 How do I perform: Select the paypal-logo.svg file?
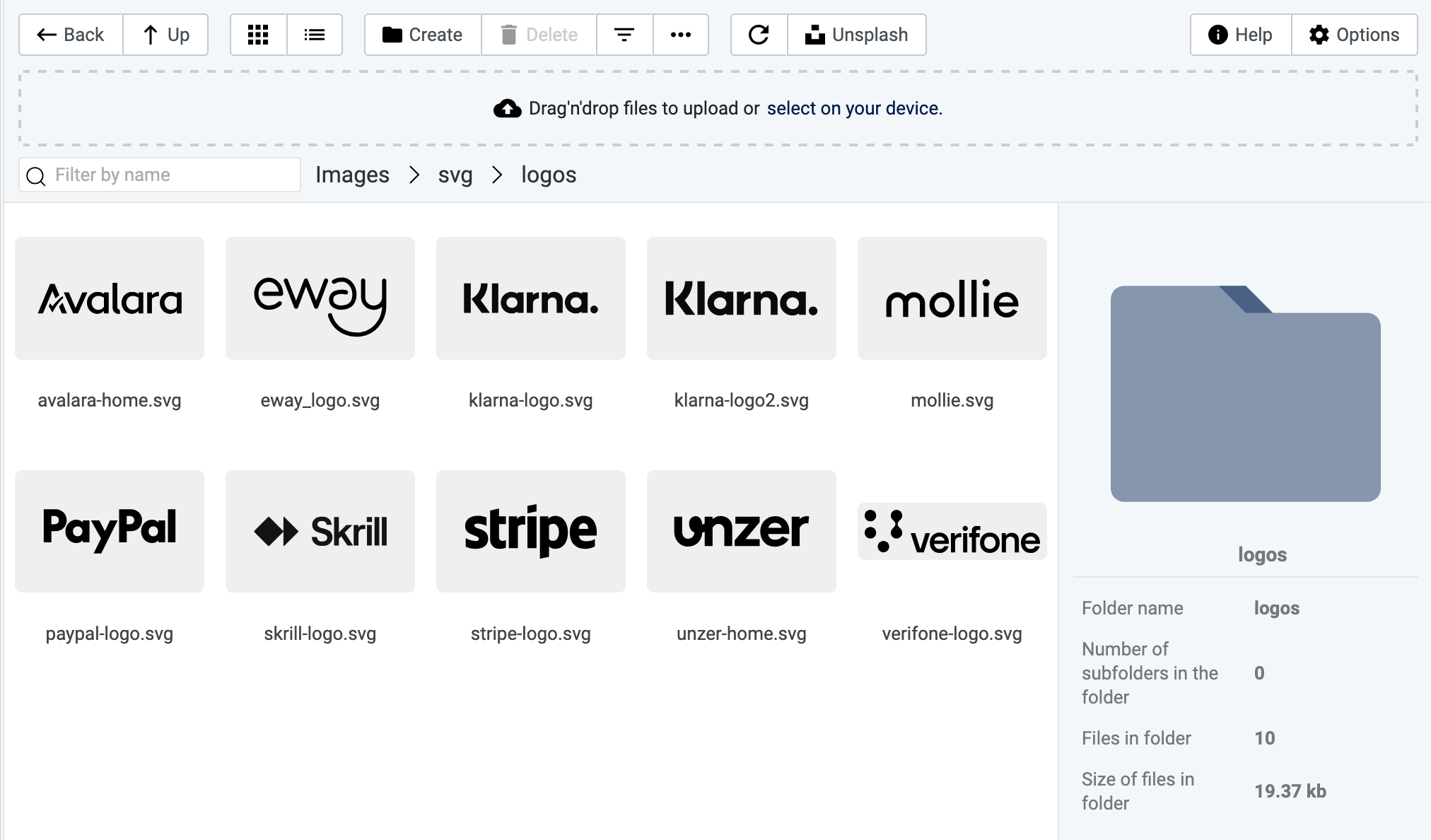[x=109, y=531]
